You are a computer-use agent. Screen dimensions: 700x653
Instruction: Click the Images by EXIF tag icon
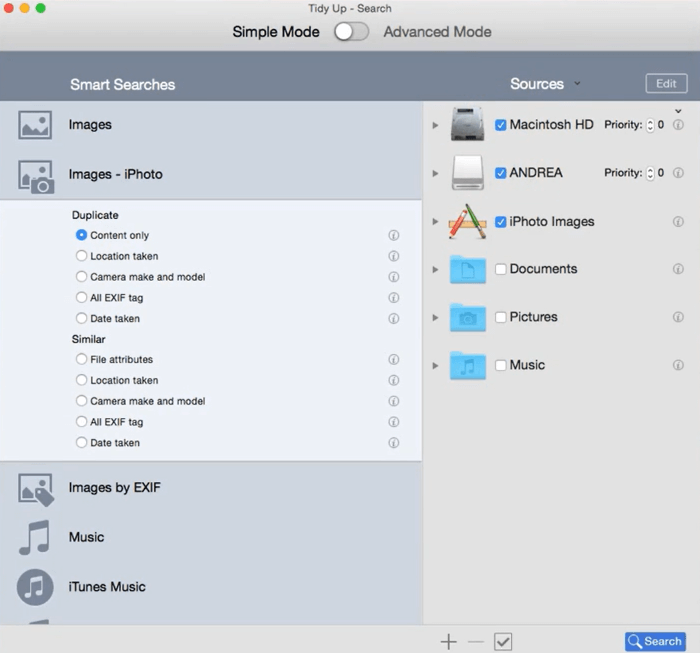36,490
